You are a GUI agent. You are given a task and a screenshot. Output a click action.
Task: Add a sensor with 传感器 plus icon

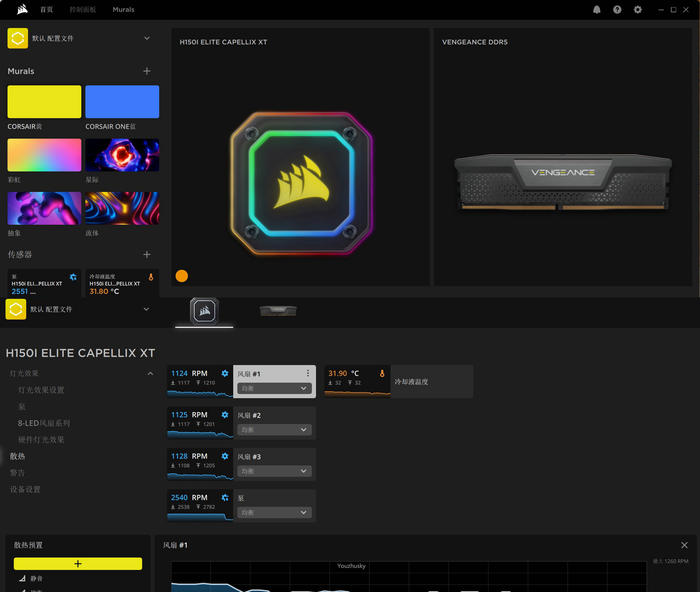pos(147,255)
